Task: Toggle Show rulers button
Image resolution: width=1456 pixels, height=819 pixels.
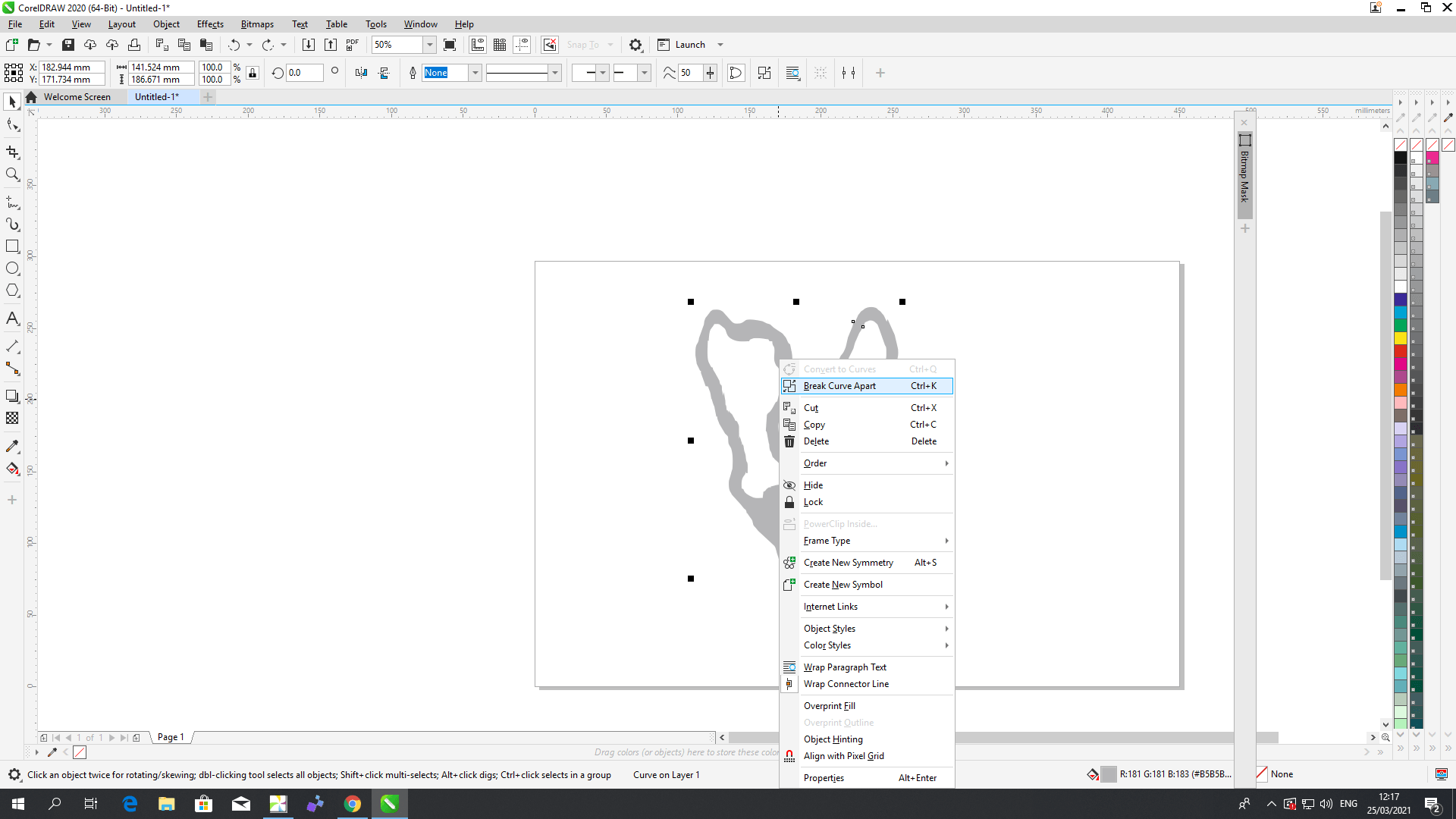Action: [478, 45]
